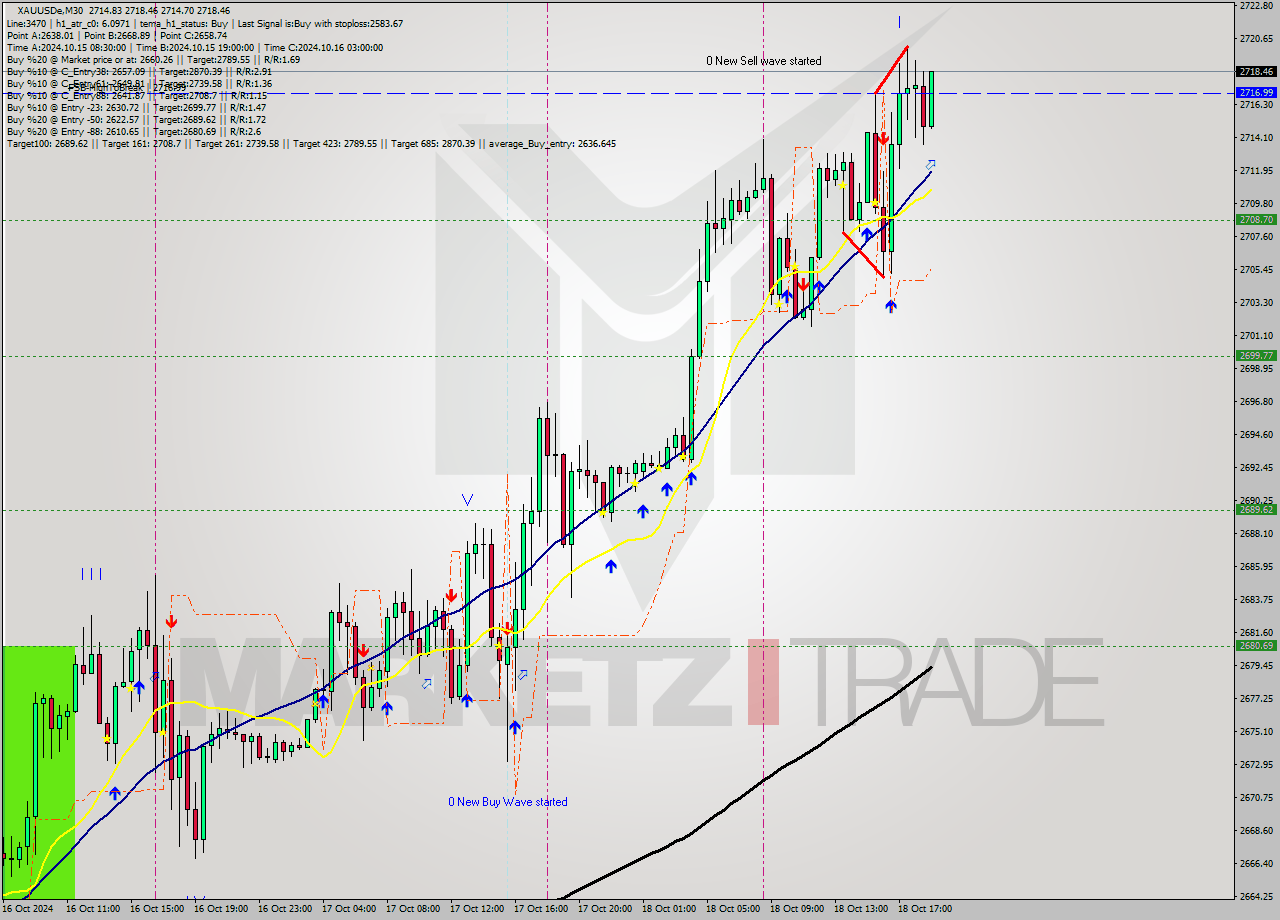The height and width of the screenshot is (920, 1280).
Task: Click the '17 Oct 12:00' time label
Action: click(x=477, y=909)
